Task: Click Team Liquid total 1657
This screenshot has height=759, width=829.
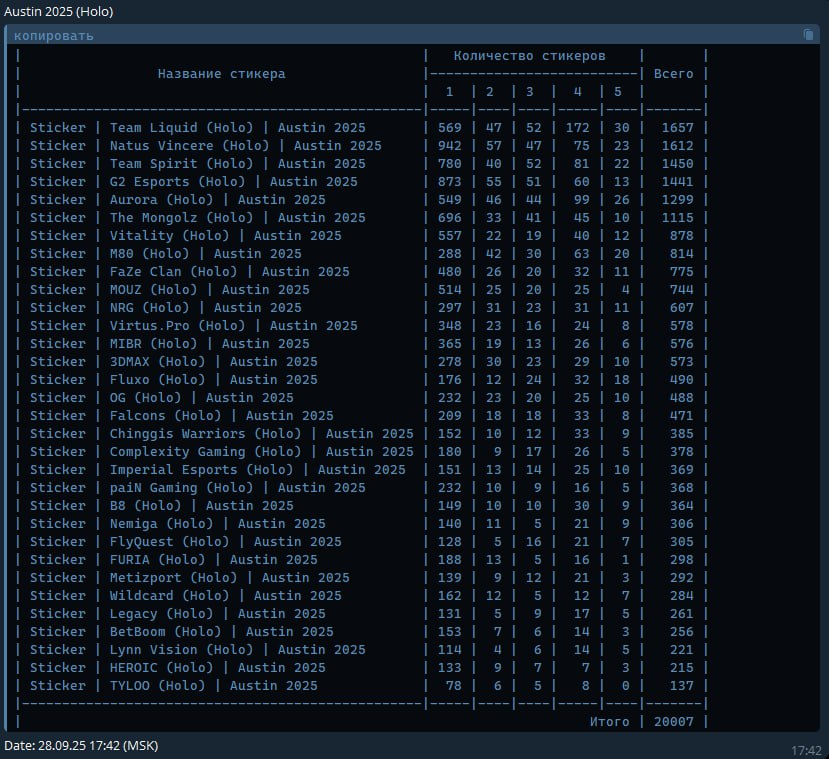Action: click(677, 127)
